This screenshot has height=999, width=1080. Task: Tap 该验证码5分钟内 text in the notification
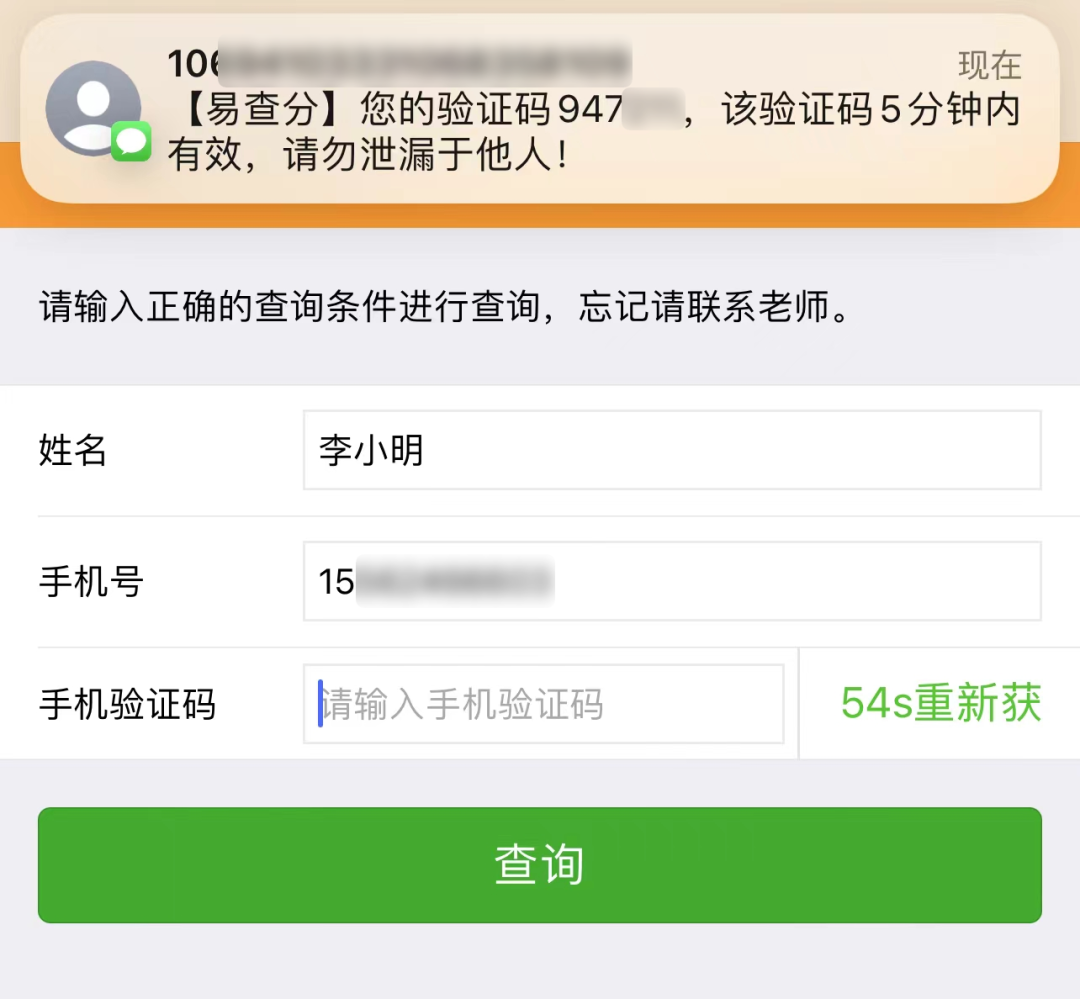click(x=871, y=109)
